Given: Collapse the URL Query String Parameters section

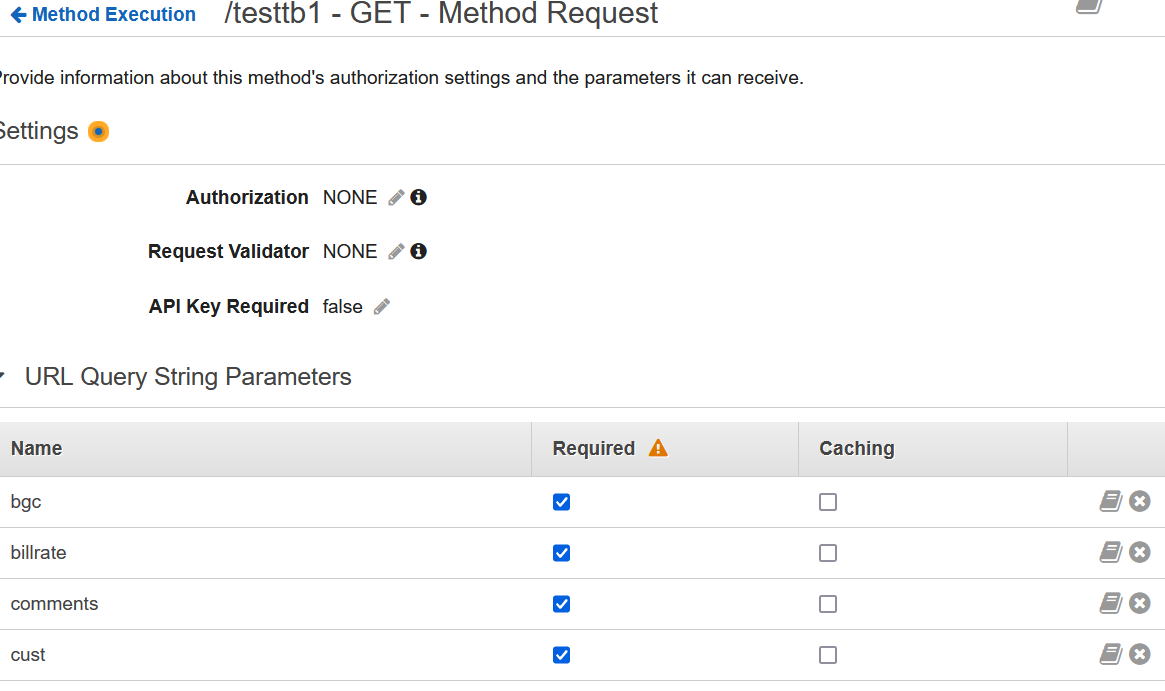Looking at the screenshot, I should click(x=3, y=377).
